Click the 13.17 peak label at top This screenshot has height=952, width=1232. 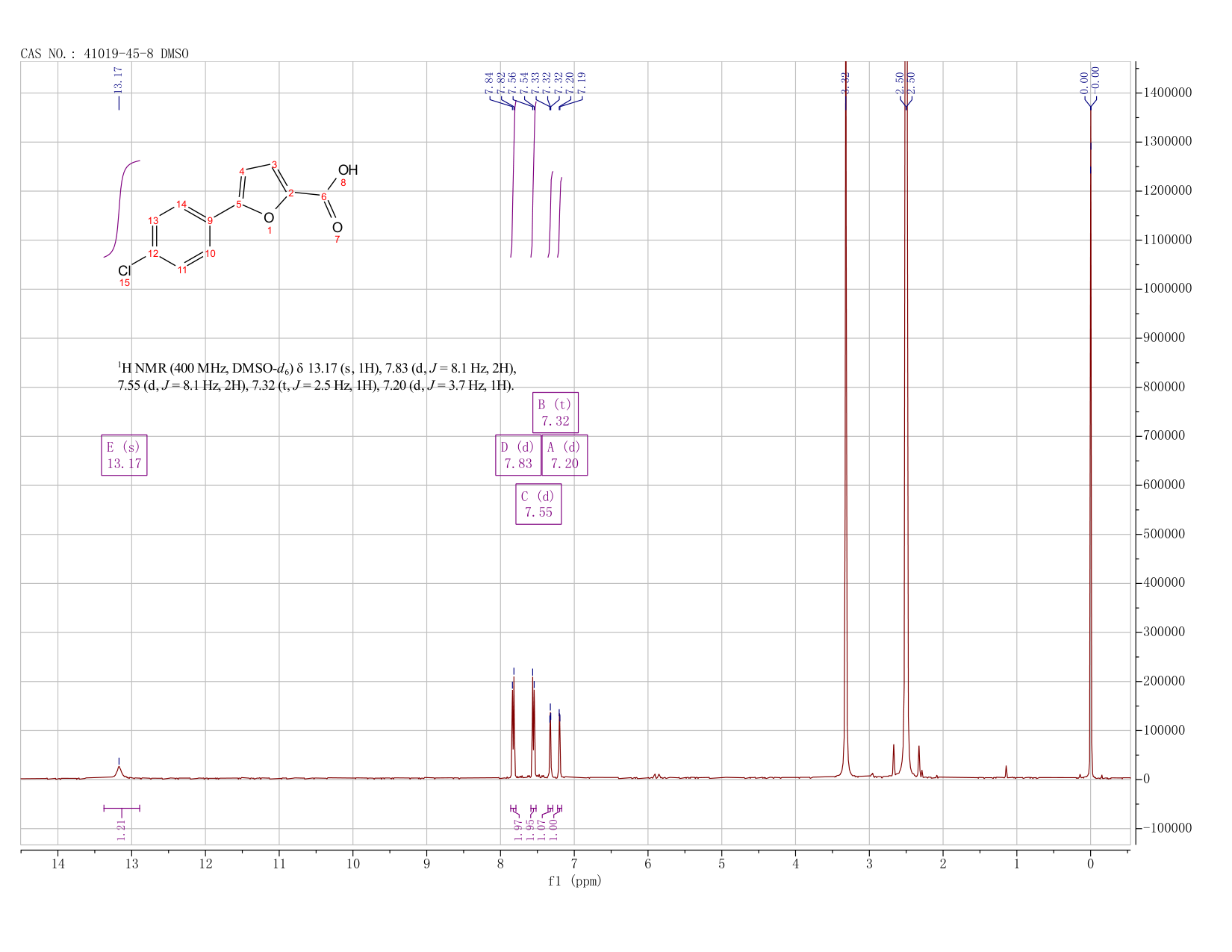coord(118,79)
